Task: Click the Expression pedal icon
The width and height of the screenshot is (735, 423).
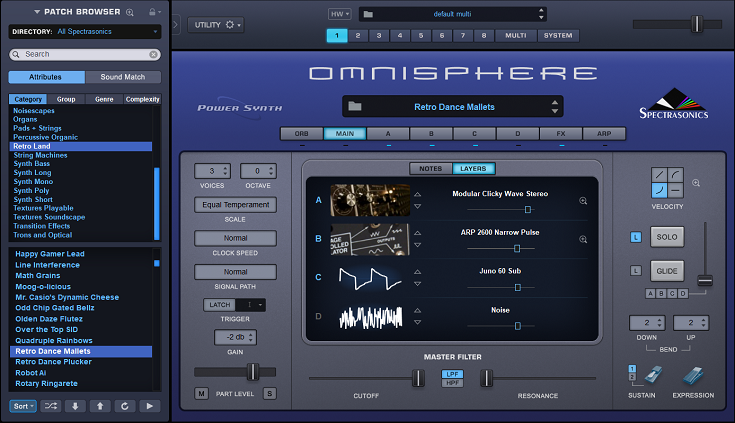Action: [693, 375]
